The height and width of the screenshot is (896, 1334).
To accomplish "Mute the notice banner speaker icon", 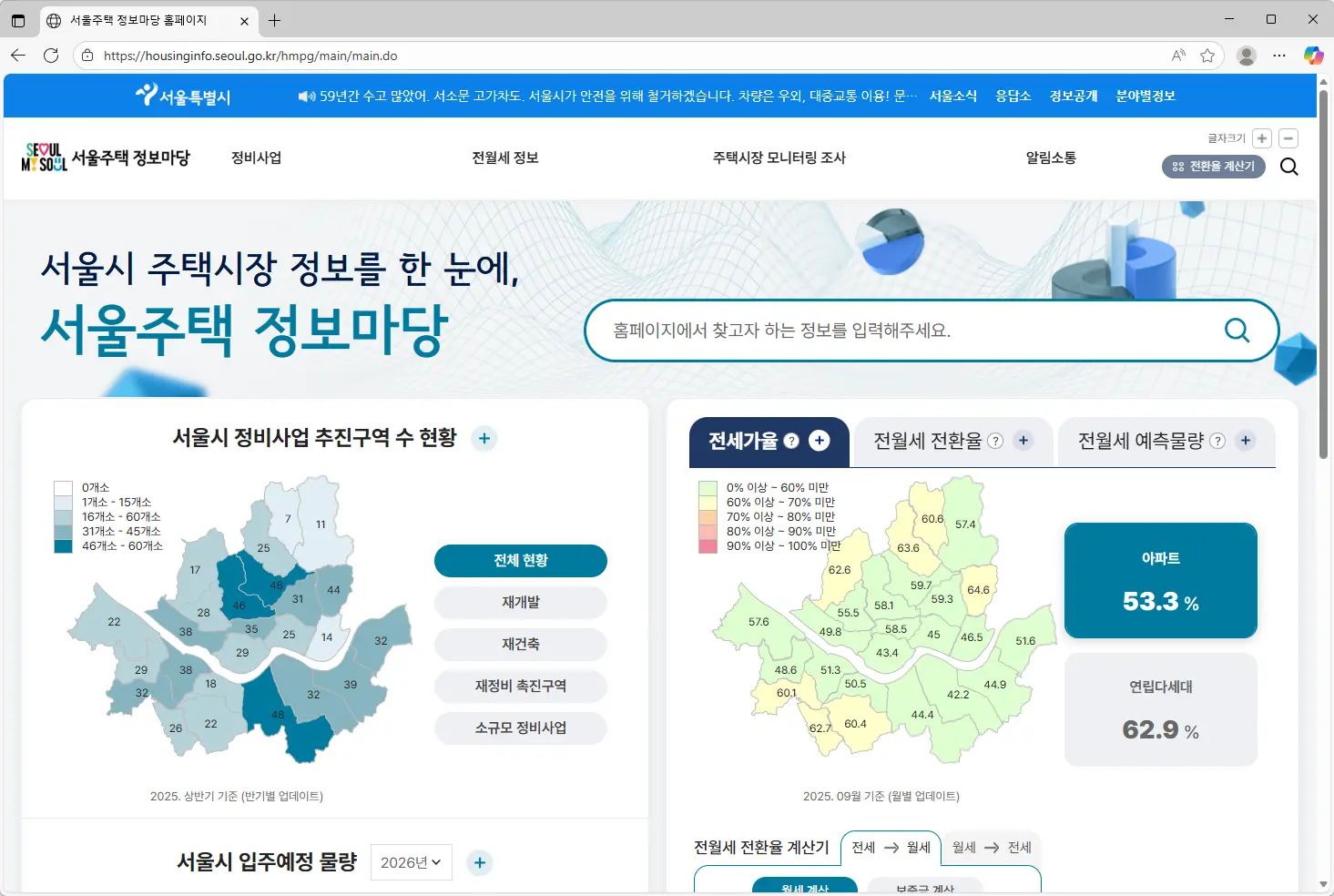I will [x=305, y=95].
